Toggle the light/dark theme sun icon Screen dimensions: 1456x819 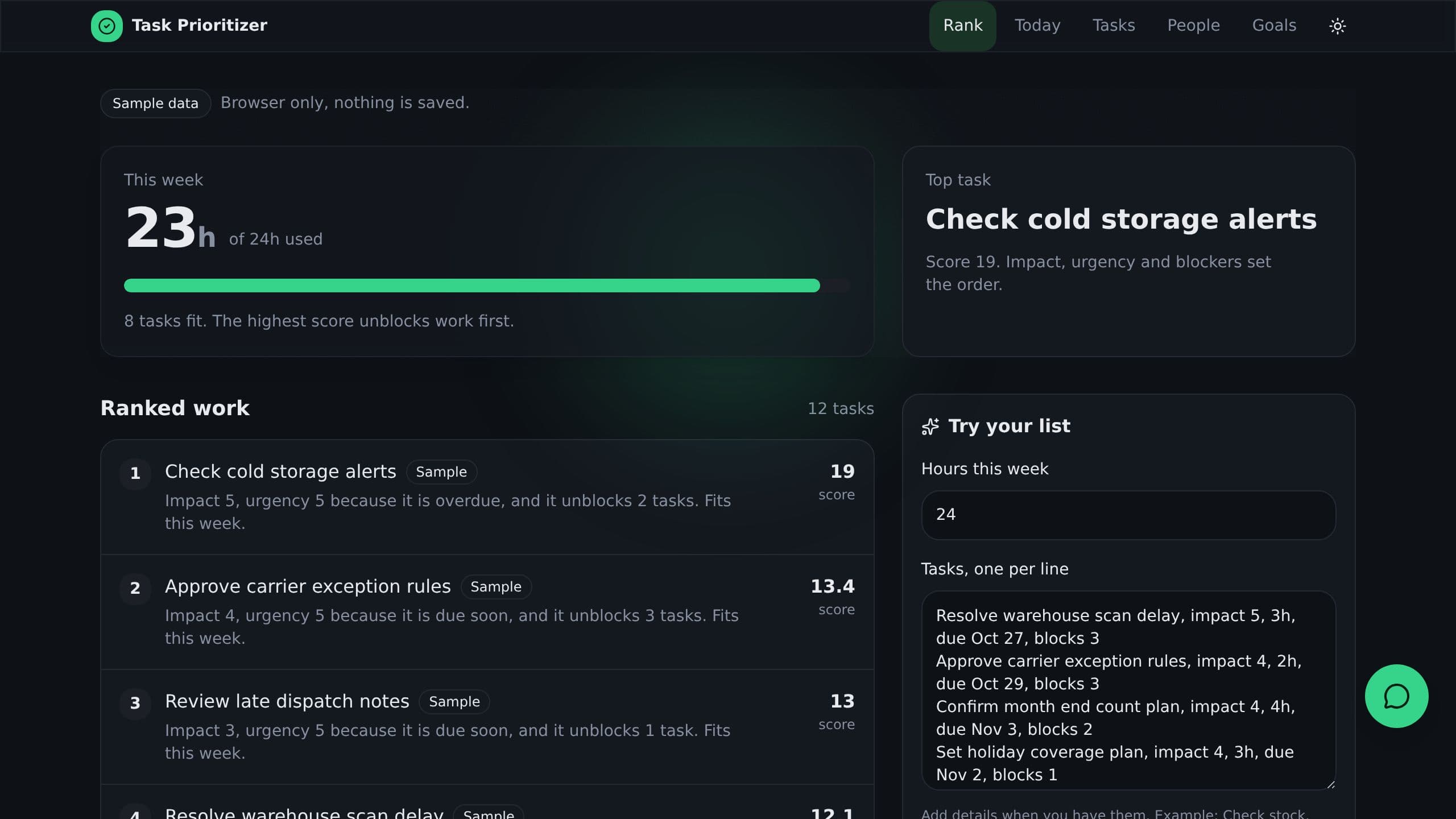1337,26
